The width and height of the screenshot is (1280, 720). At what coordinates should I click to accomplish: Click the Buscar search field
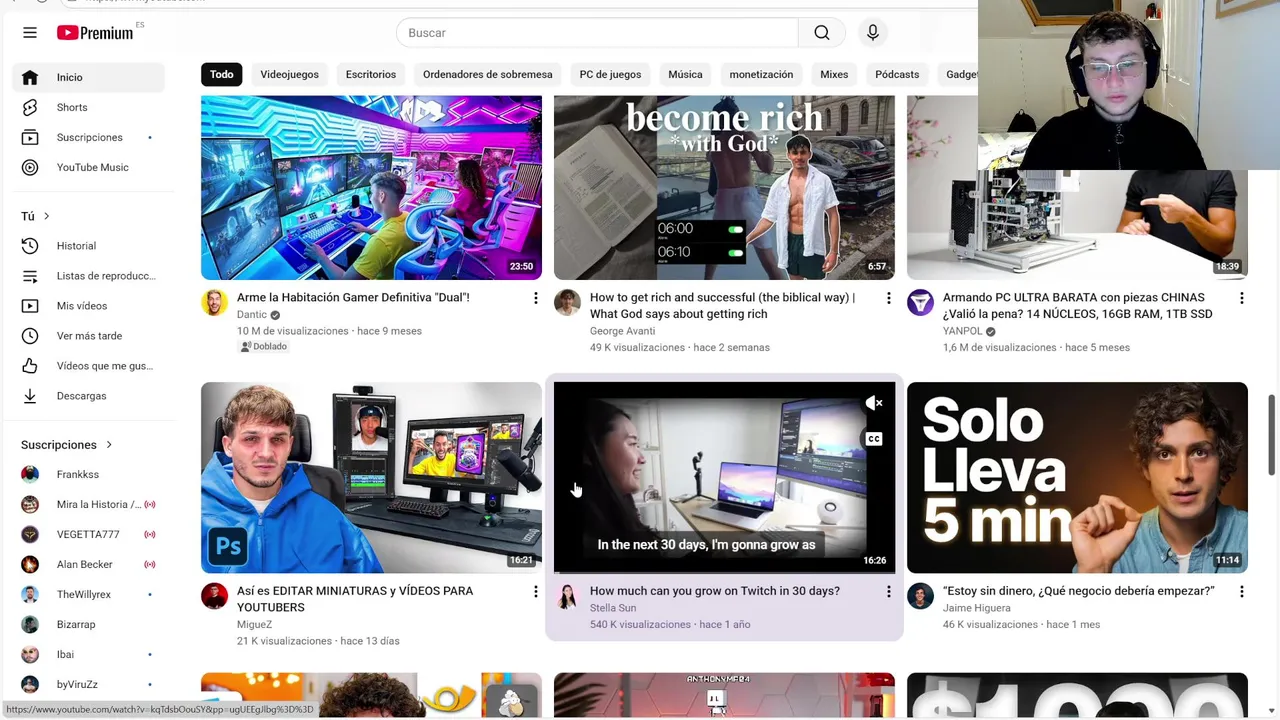(597, 33)
